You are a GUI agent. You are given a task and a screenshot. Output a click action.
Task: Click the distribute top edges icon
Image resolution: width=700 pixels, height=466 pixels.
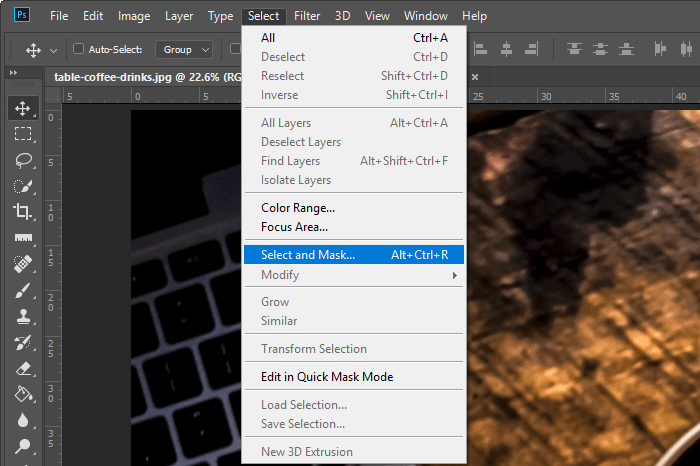(574, 49)
